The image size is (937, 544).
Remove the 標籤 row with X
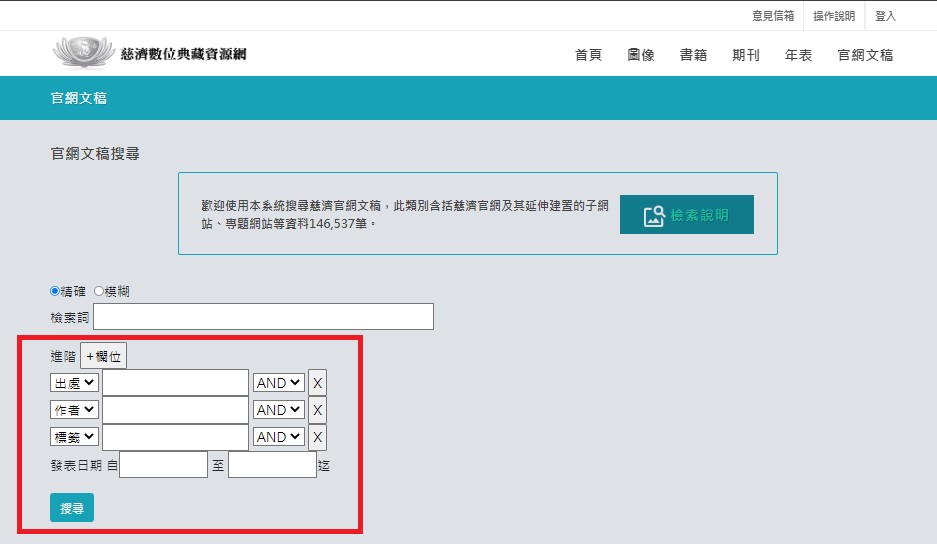point(317,436)
